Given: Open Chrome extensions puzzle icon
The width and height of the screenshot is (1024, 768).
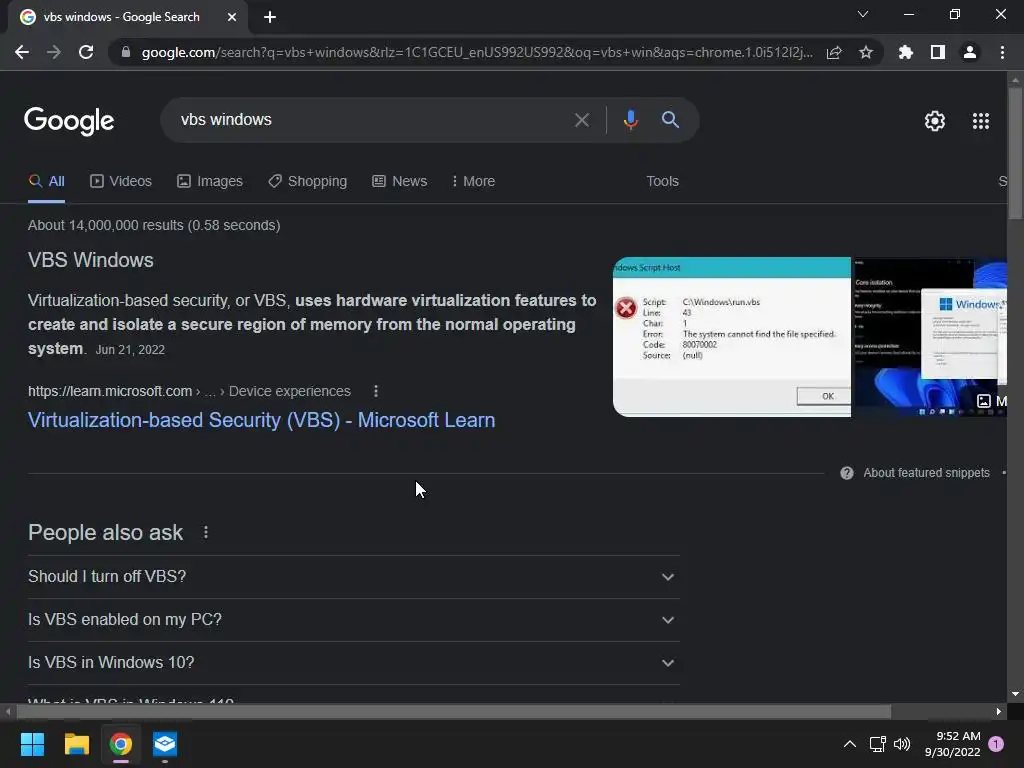Looking at the screenshot, I should 906,52.
